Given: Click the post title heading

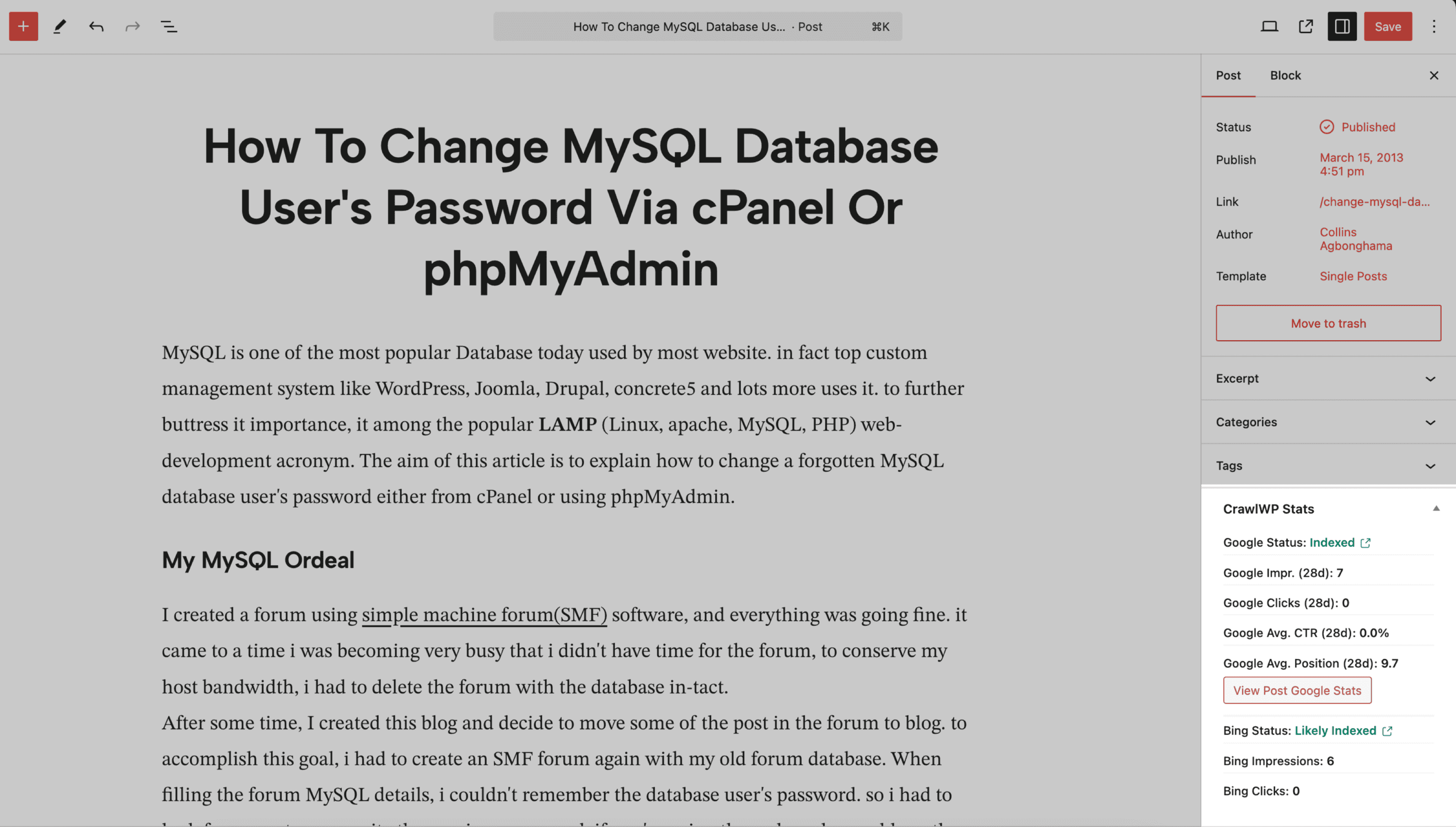Looking at the screenshot, I should pos(571,207).
